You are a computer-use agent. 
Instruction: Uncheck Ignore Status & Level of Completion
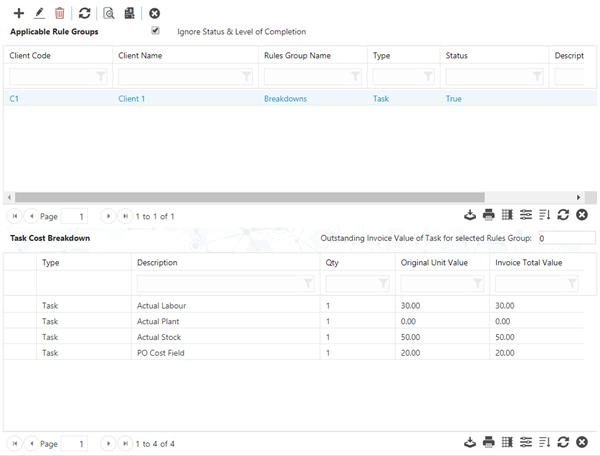tap(155, 31)
